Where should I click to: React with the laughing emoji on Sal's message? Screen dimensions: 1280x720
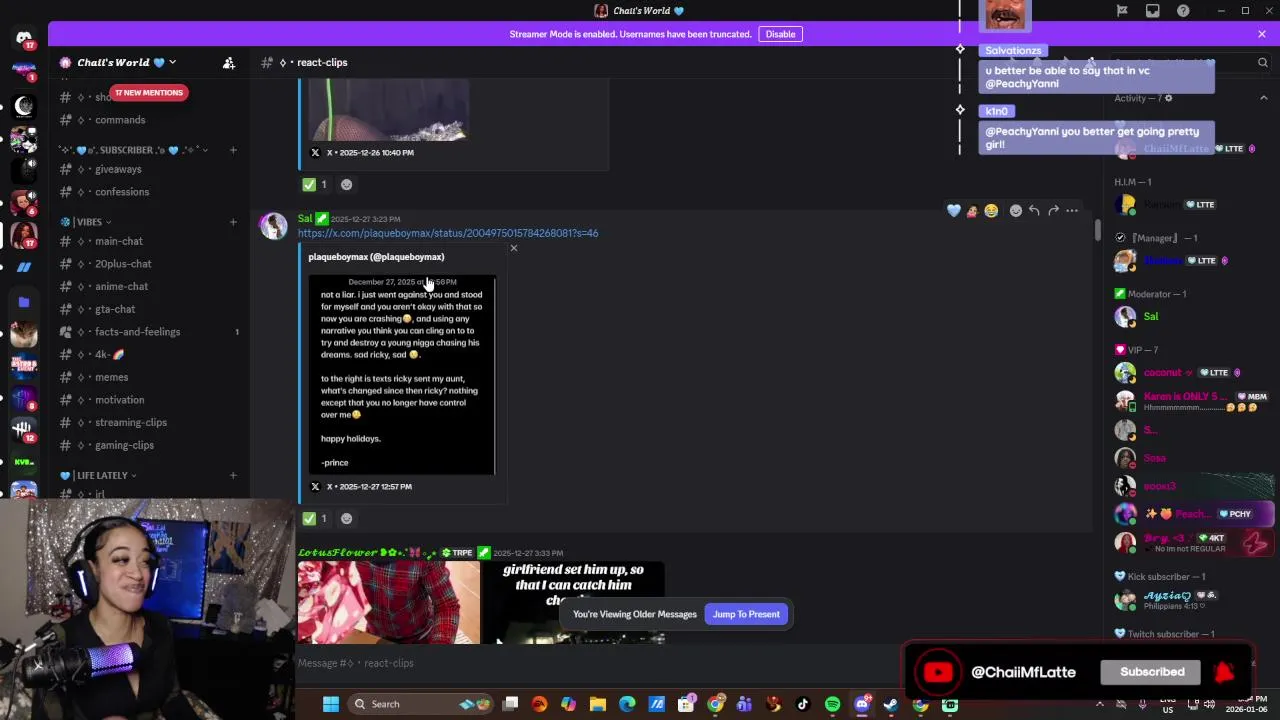point(991,210)
